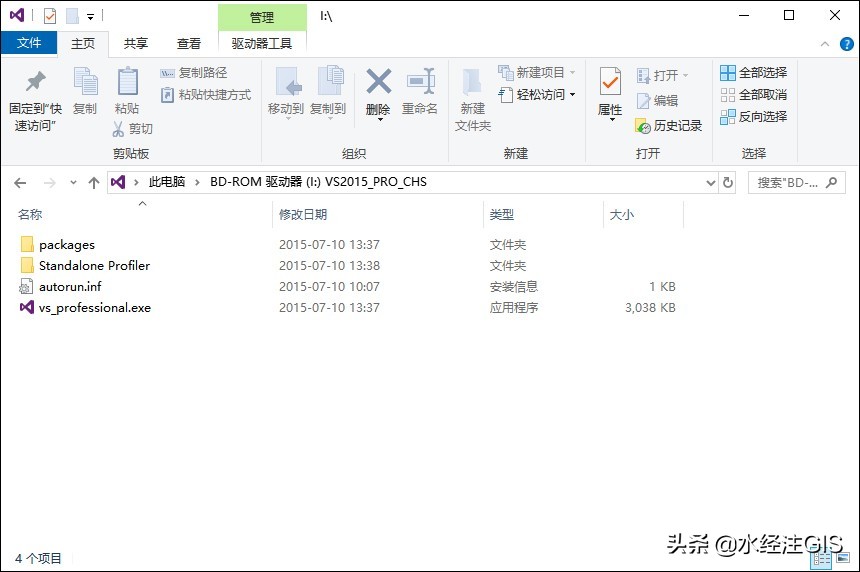Switch to details view icon in status bar
Screen dimensions: 860x572
[x=822, y=559]
